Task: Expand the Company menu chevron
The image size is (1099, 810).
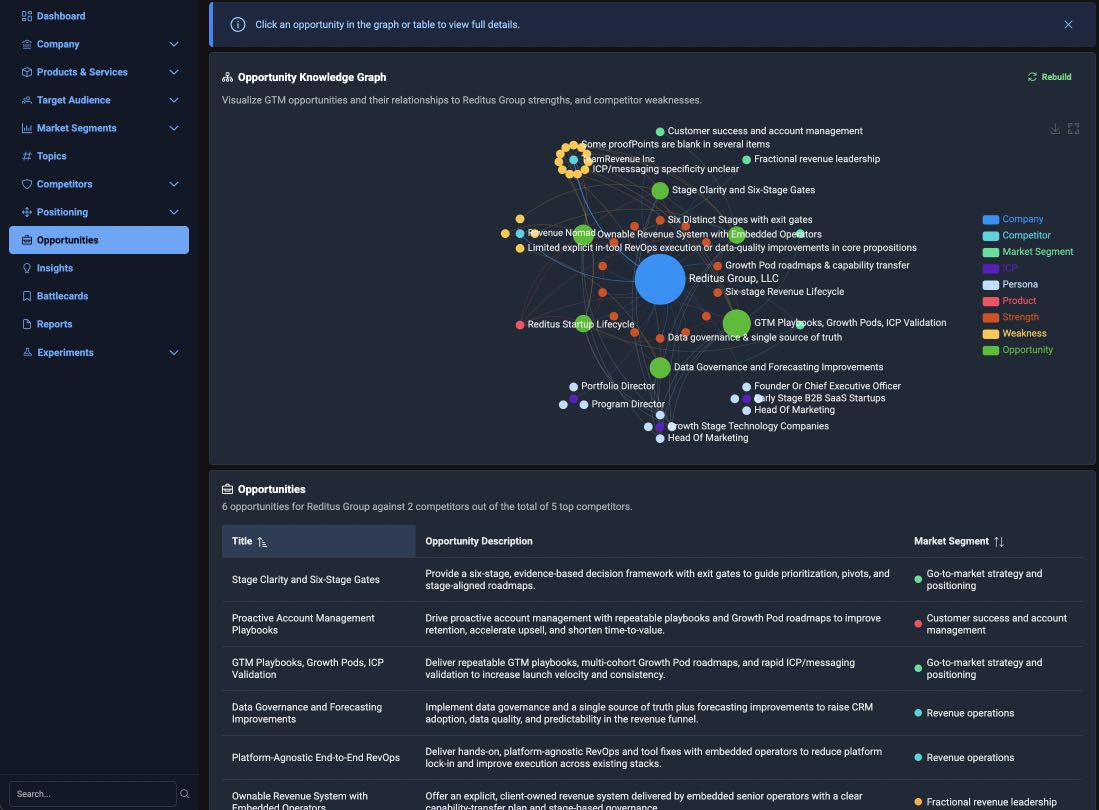Action: [174, 44]
